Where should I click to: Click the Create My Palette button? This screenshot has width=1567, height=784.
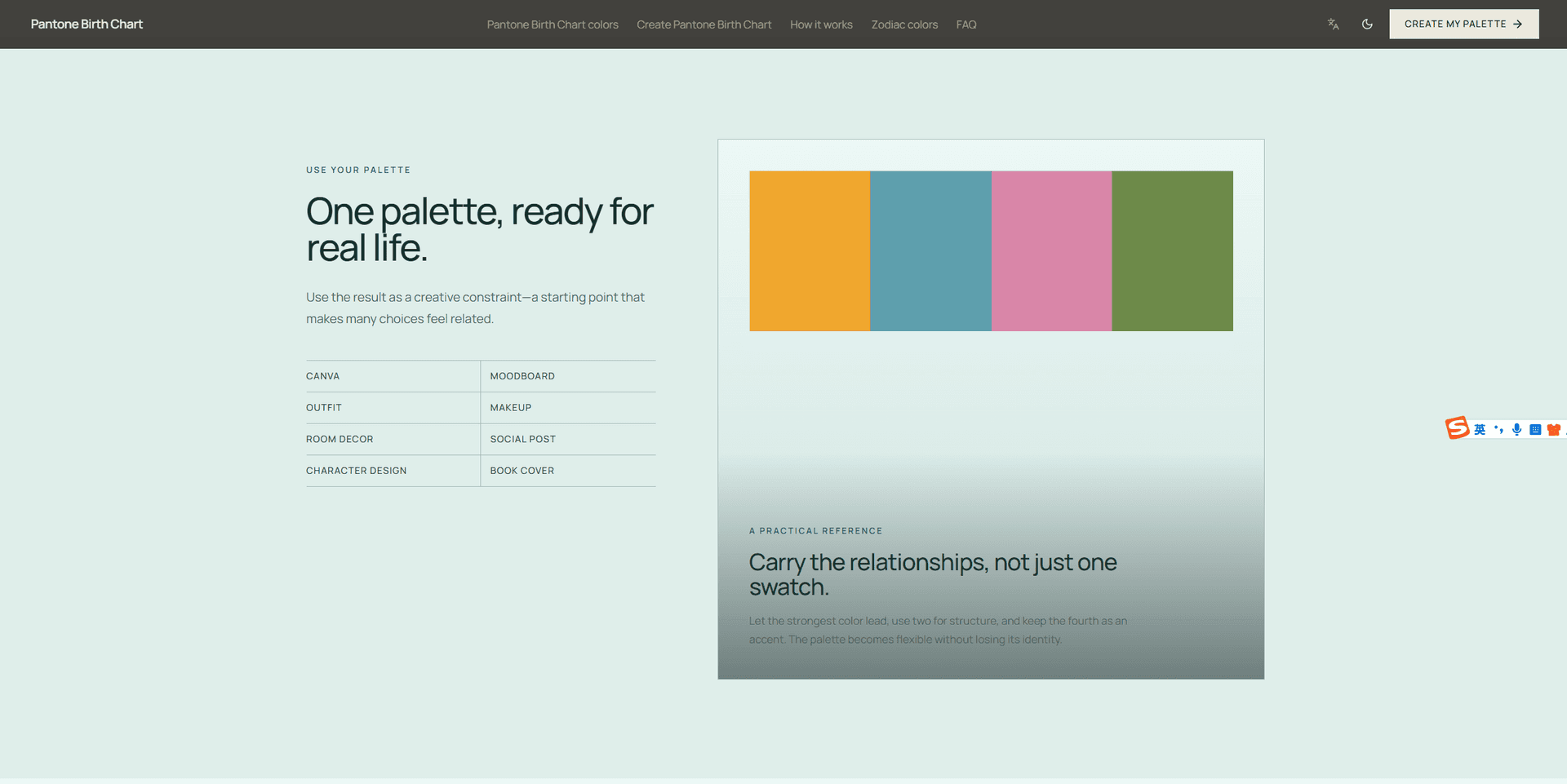click(x=1464, y=24)
